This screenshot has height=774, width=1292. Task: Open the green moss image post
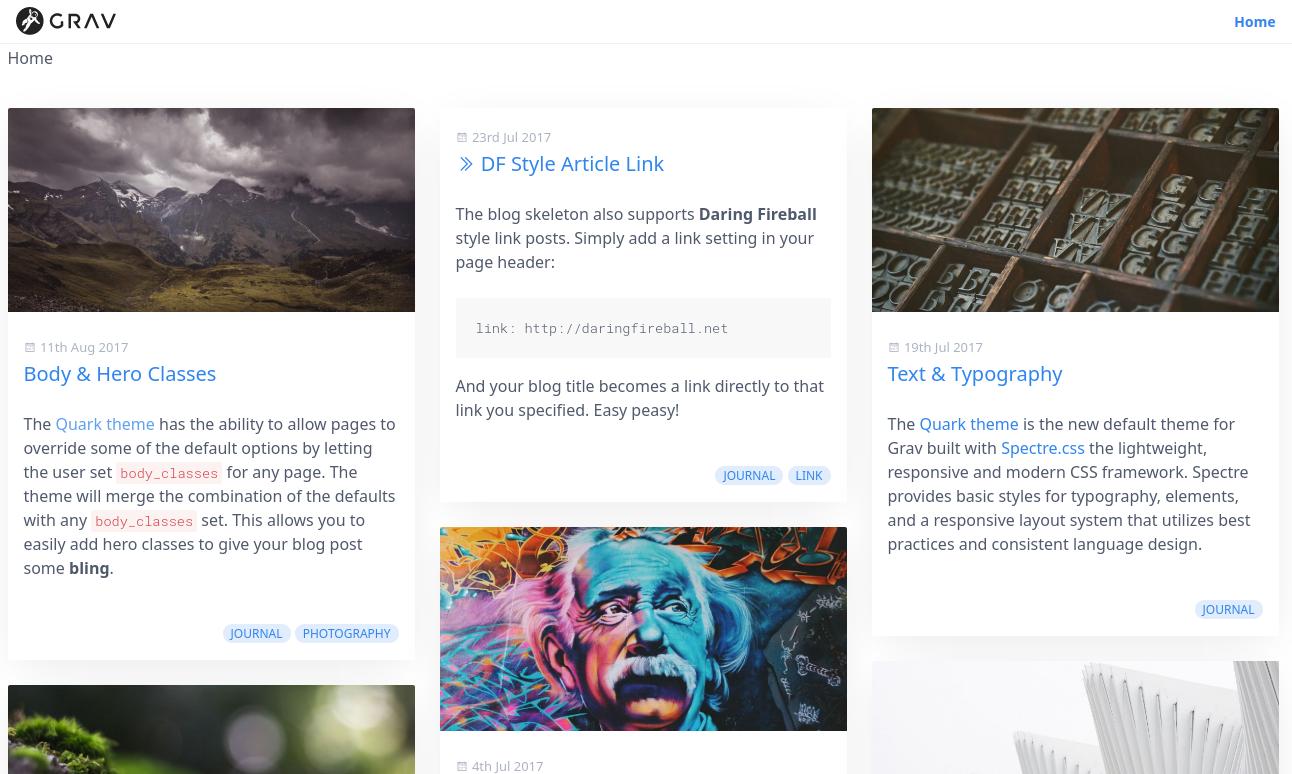(211, 729)
